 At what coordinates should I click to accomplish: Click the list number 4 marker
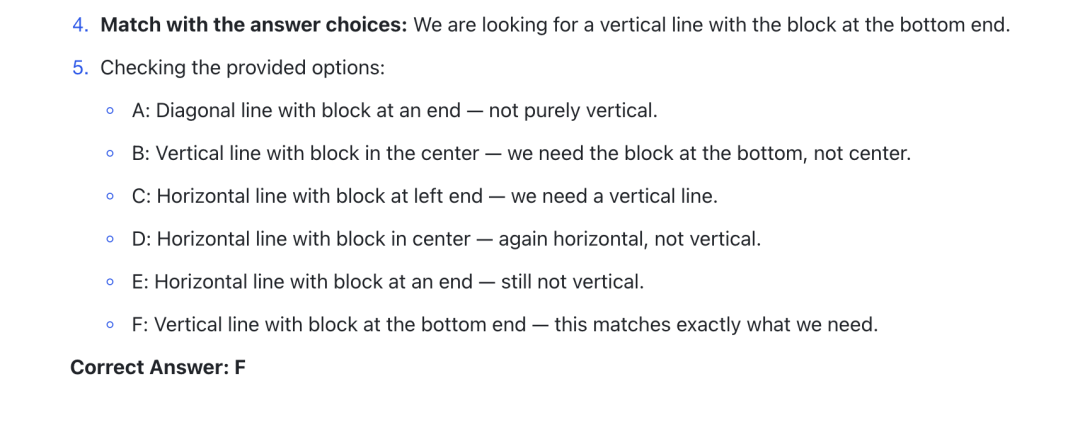(x=81, y=25)
